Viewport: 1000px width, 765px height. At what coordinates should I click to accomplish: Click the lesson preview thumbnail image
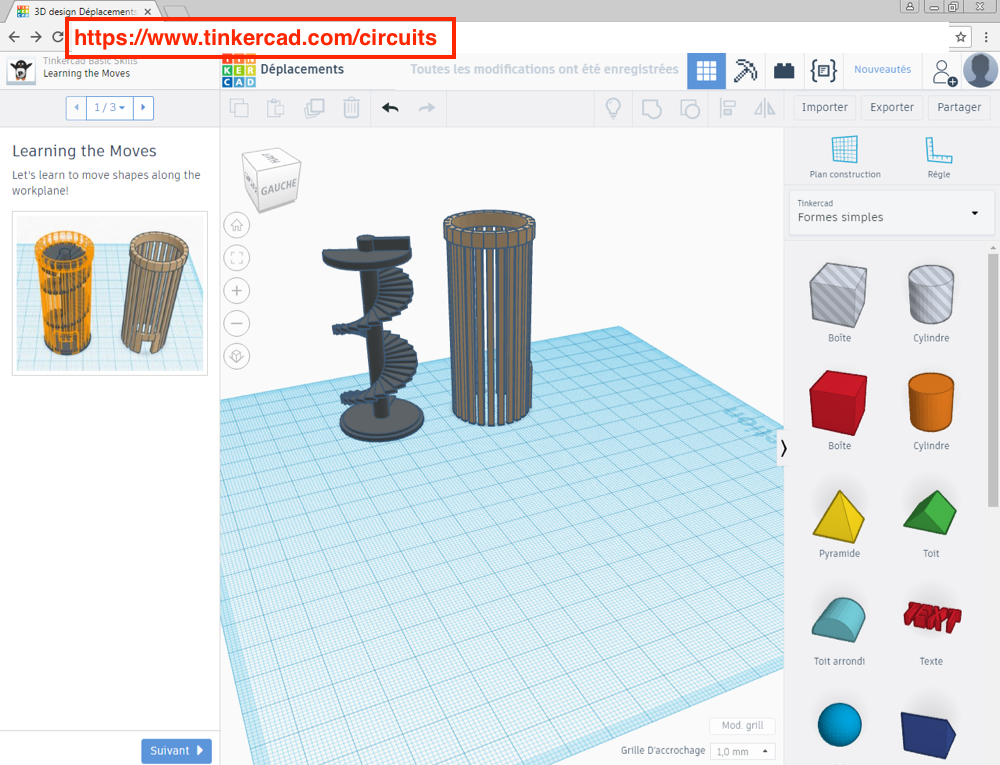(x=110, y=293)
